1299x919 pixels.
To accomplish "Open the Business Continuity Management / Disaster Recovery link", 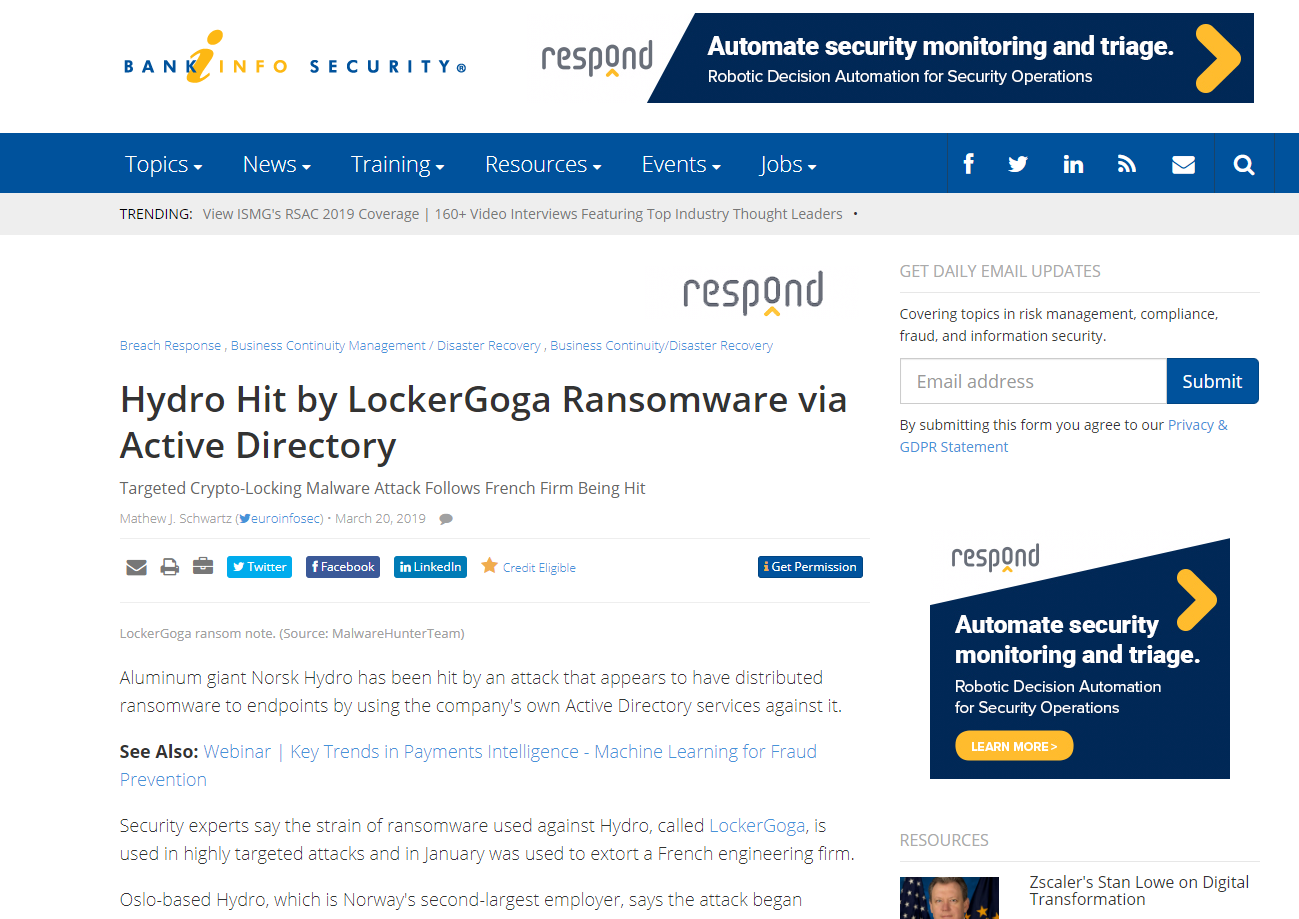I will coord(386,345).
